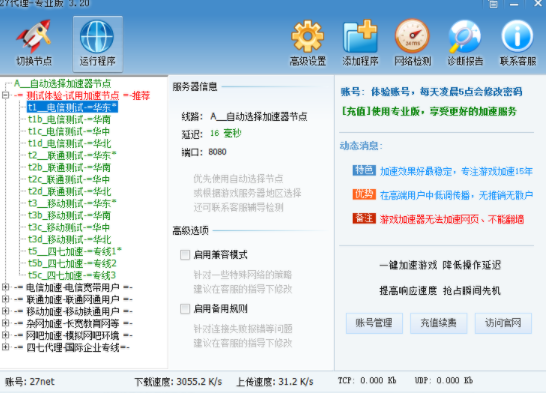Select node t3__移动测试-华东
Viewport: 546px width, 393px height.
(72, 203)
